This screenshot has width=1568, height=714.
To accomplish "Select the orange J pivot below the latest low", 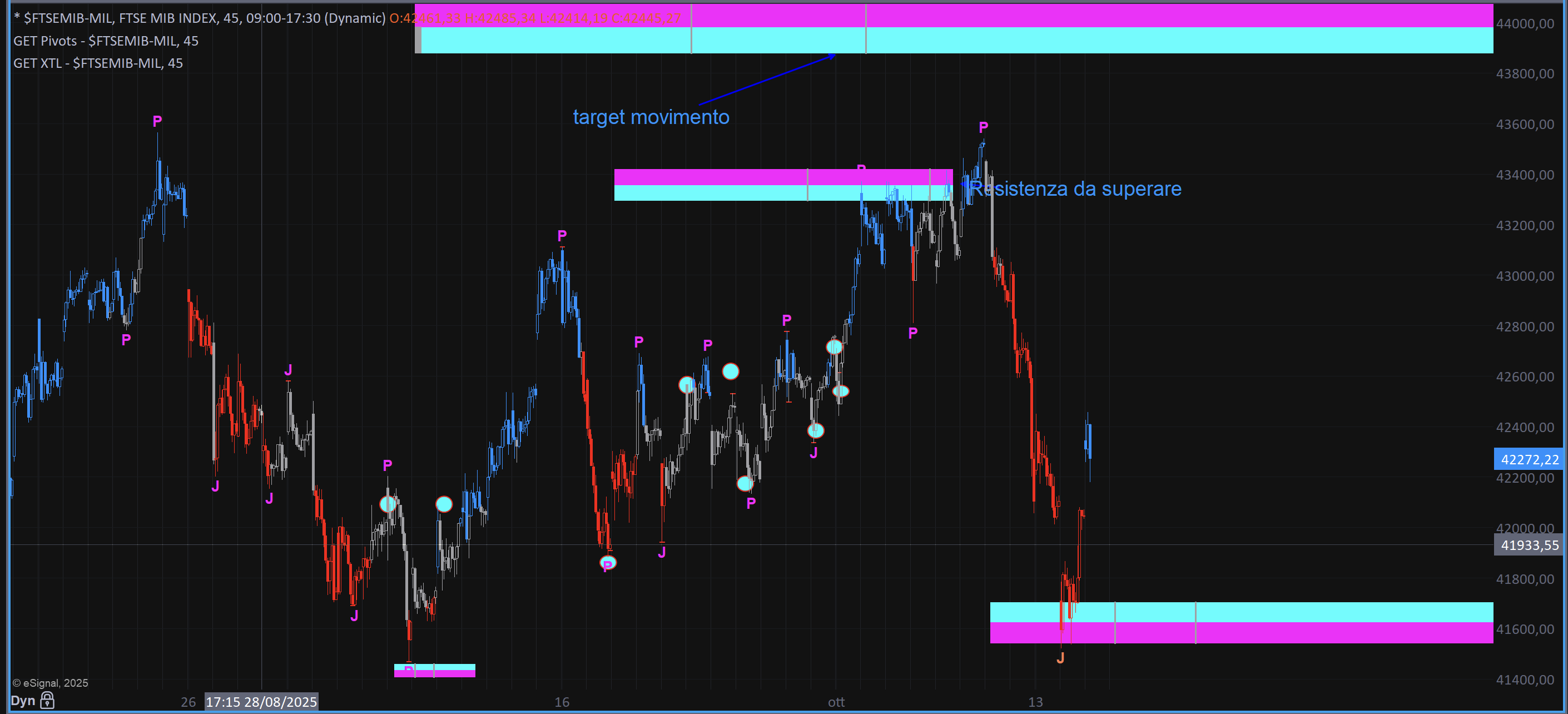I will [1060, 658].
